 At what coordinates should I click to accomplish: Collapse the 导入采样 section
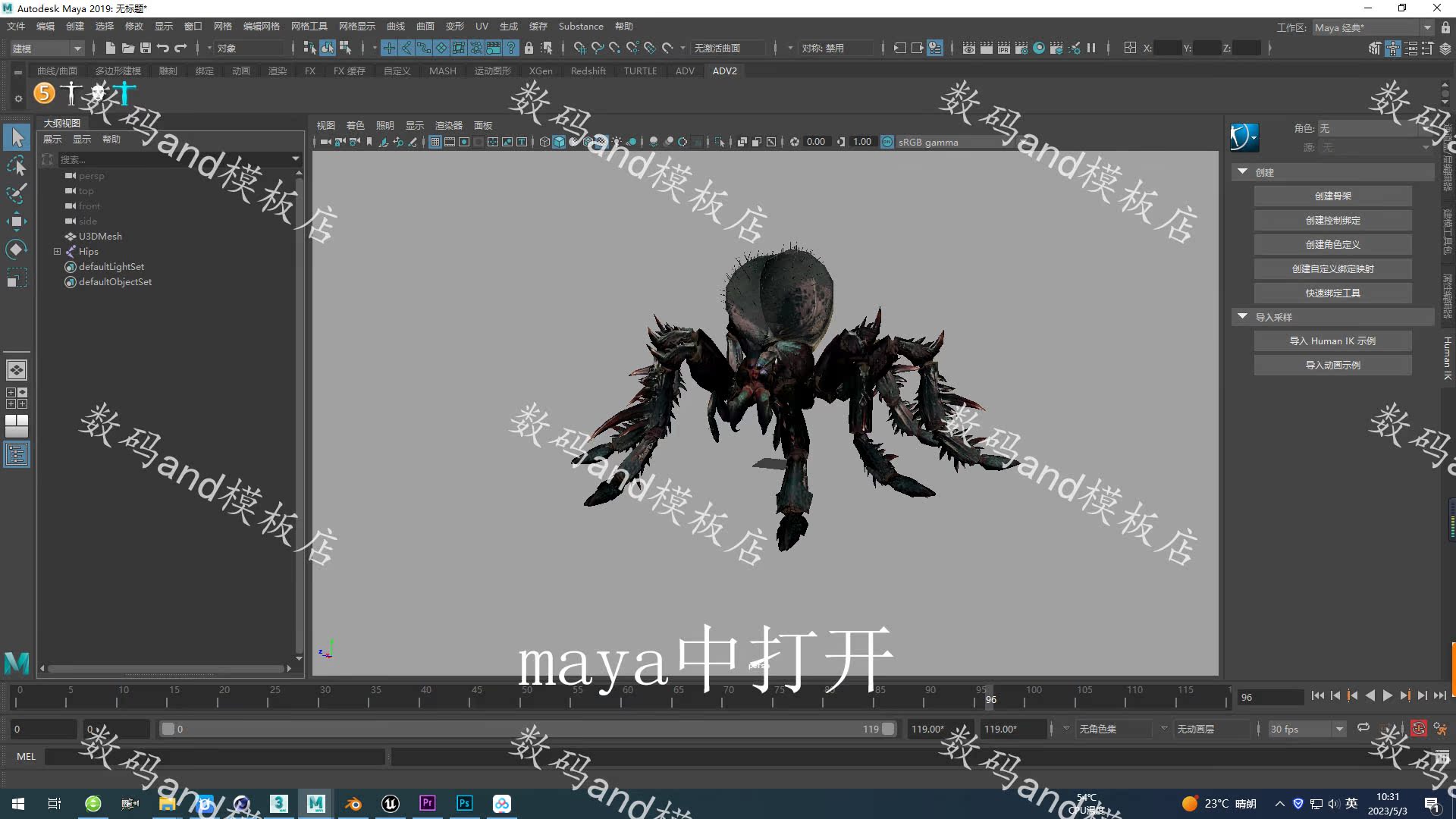(x=1242, y=317)
